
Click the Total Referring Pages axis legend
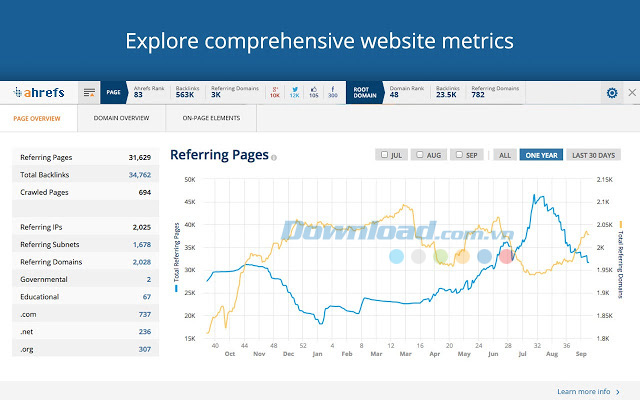coord(176,257)
